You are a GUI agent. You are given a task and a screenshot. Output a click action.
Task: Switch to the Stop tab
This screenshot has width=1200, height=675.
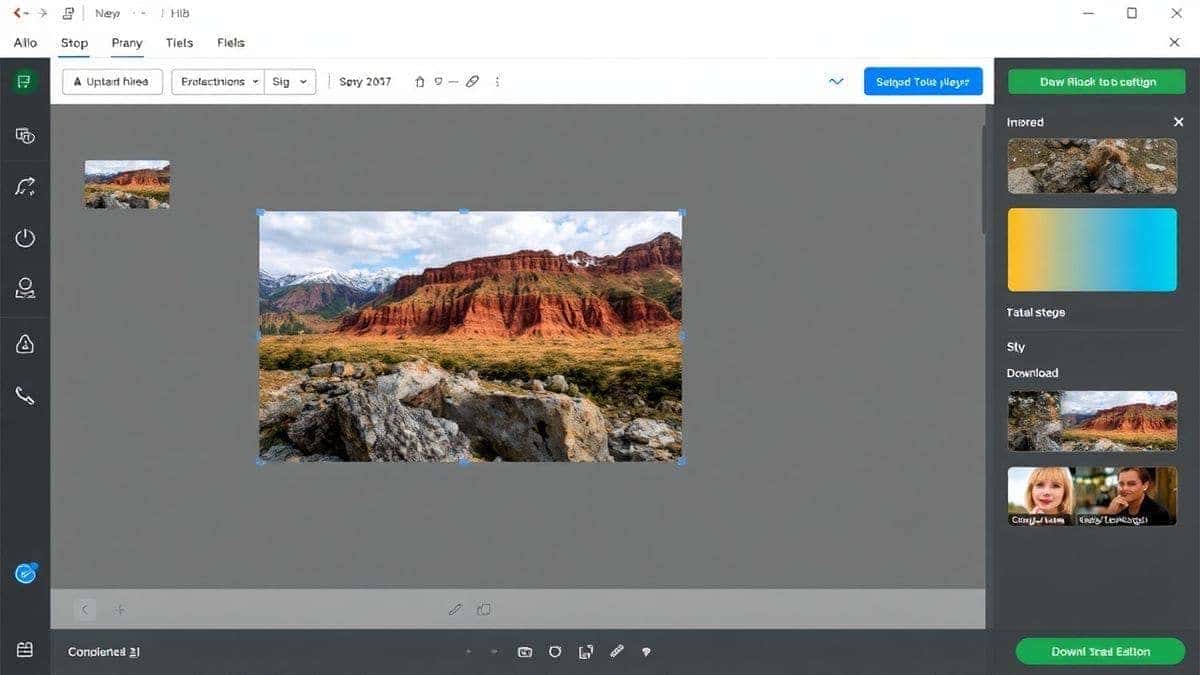74,43
